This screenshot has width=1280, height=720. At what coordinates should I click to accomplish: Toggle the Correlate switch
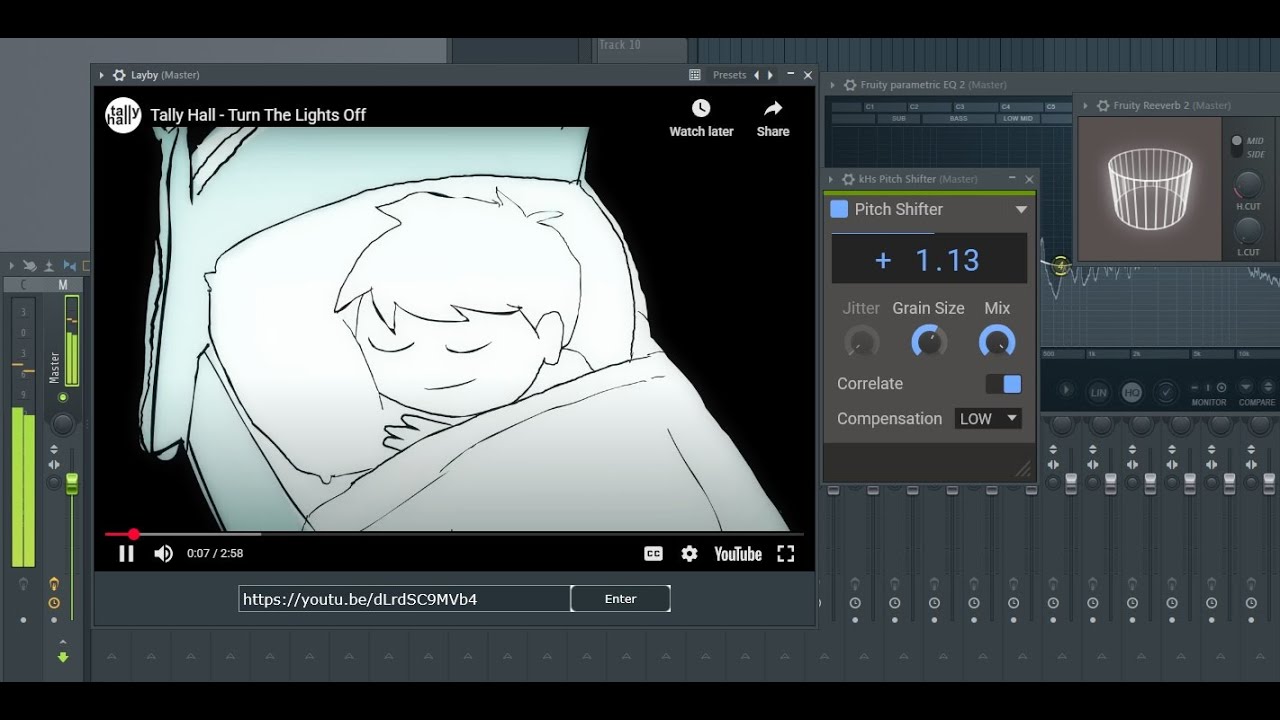[x=1003, y=384]
